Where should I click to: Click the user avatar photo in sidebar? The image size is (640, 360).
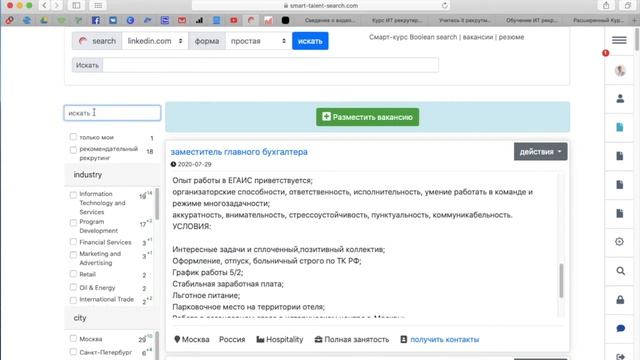click(620, 71)
